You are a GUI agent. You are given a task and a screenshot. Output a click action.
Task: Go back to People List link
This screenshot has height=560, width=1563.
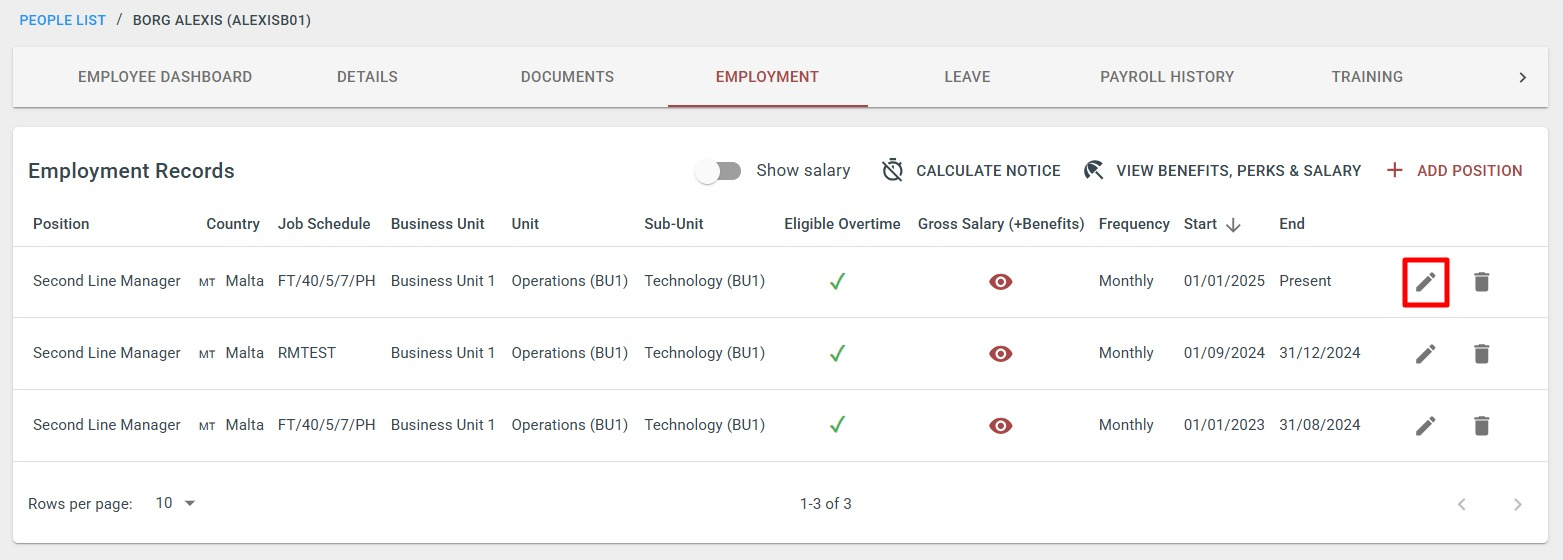(63, 20)
